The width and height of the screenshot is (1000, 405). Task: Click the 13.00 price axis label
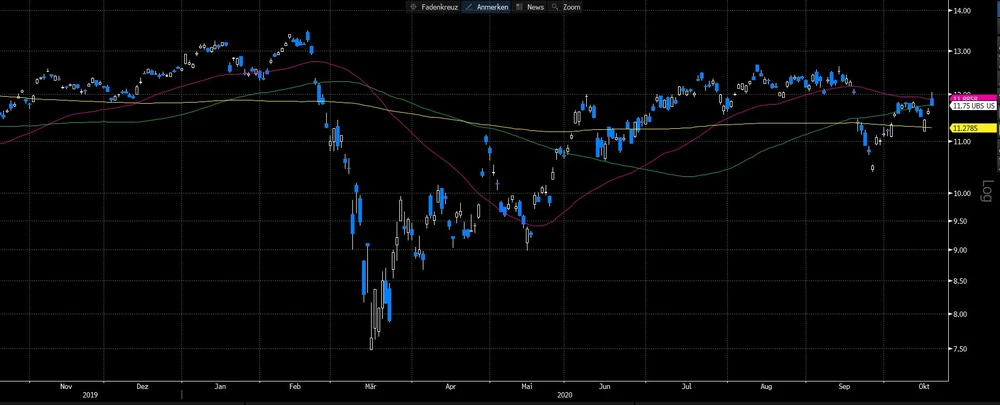coord(962,50)
